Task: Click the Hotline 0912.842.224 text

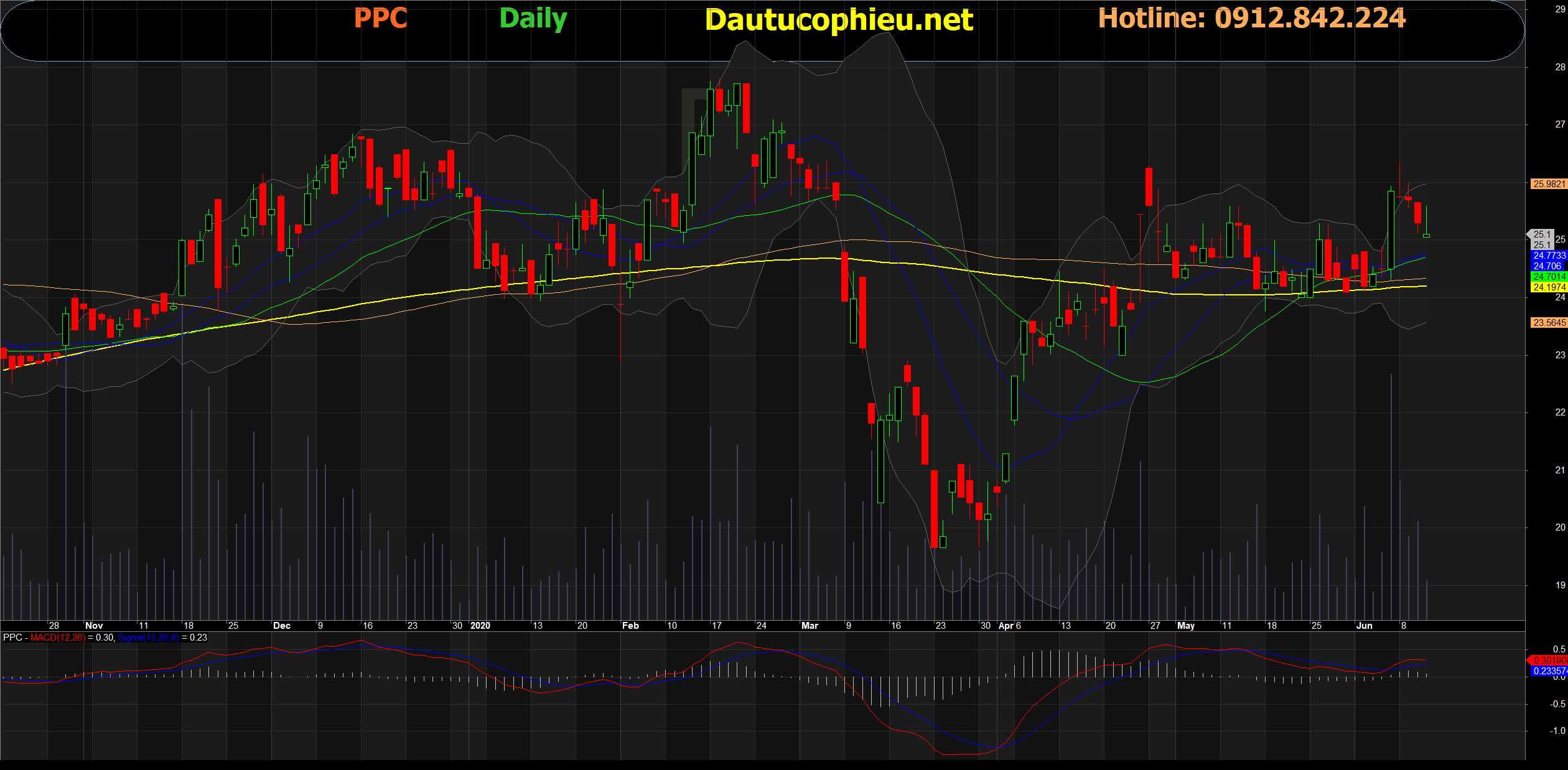Action: click(1251, 18)
